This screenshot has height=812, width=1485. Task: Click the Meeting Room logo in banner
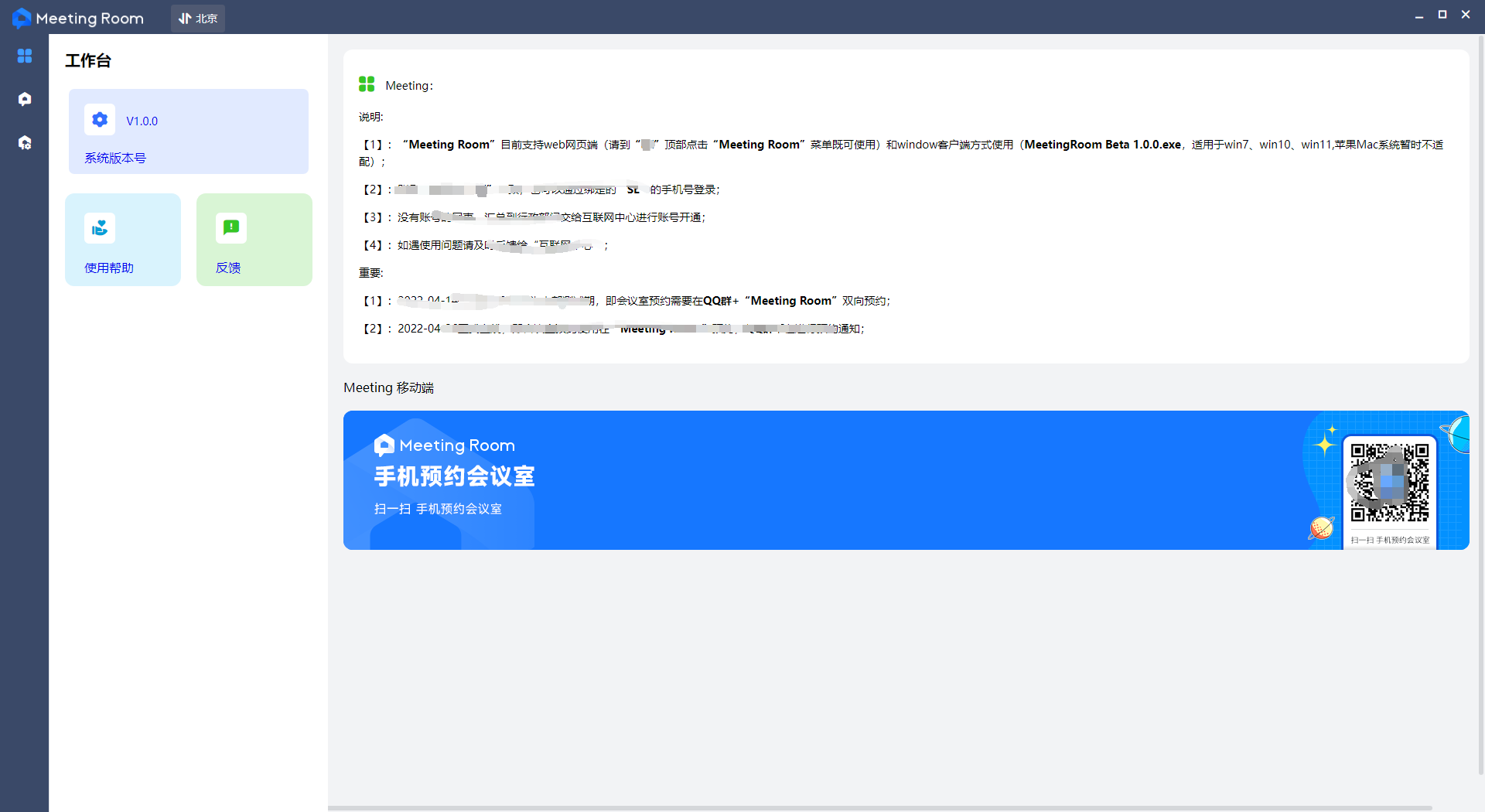click(445, 445)
